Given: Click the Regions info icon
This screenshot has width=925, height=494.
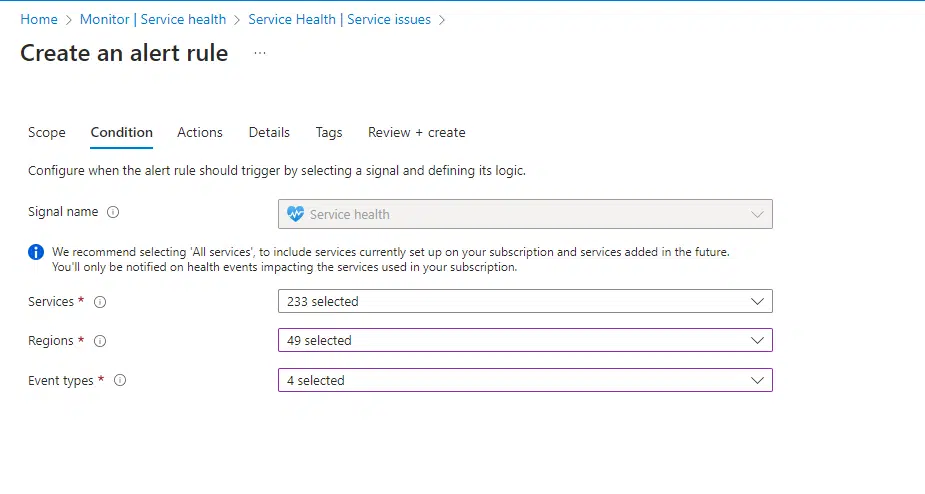Looking at the screenshot, I should click(x=100, y=341).
